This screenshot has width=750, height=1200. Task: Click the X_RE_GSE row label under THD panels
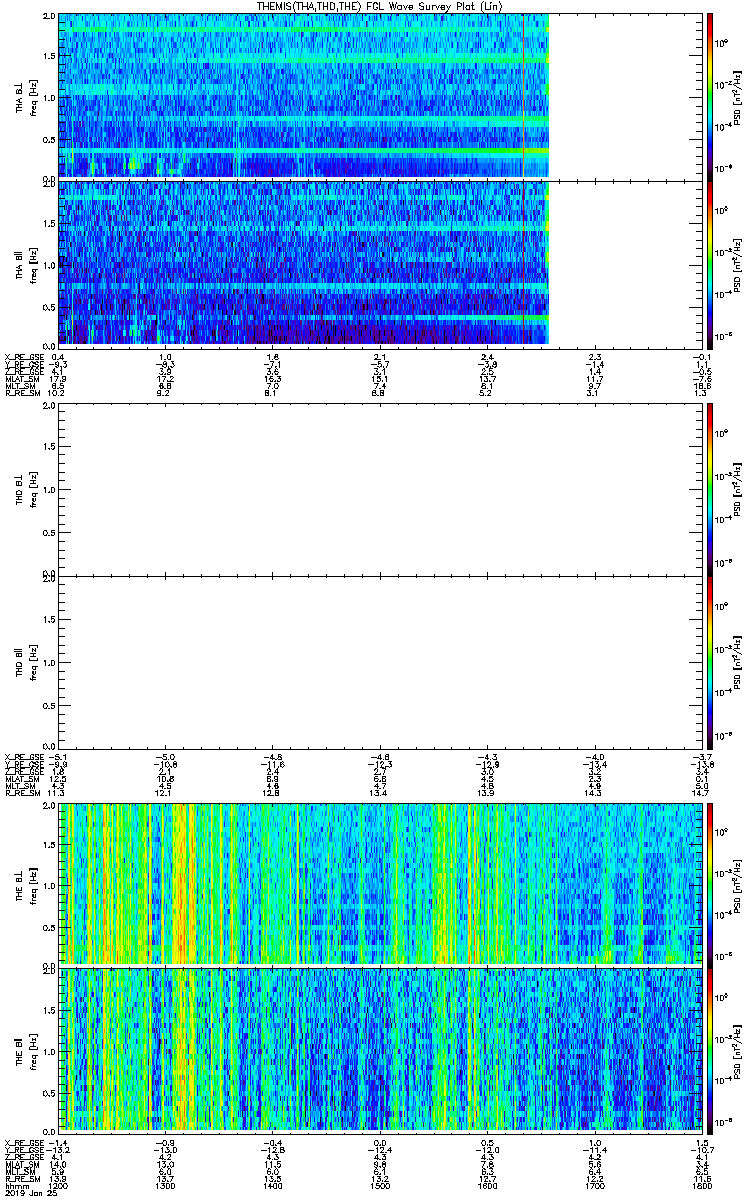(x=22, y=756)
